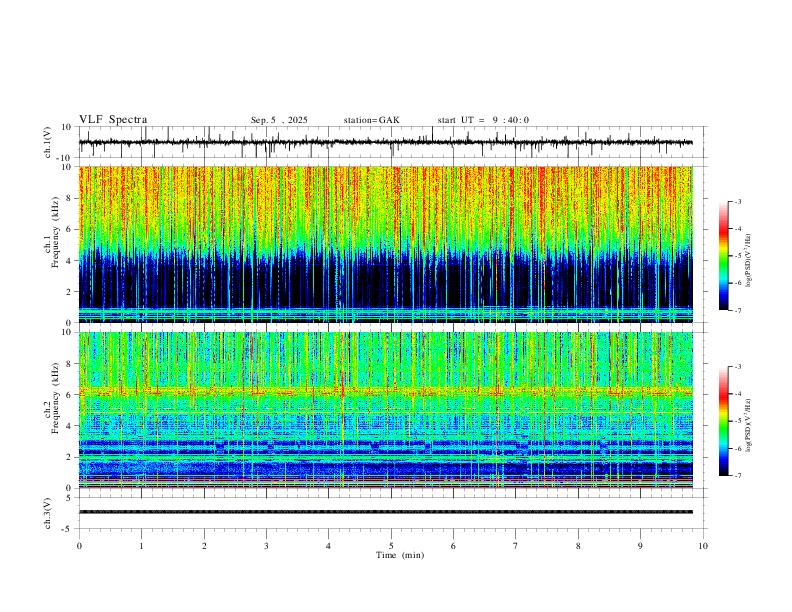Click inside the ch.2 spectrogram panel
The width and height of the screenshot is (792, 612).
pyautogui.click(x=386, y=410)
